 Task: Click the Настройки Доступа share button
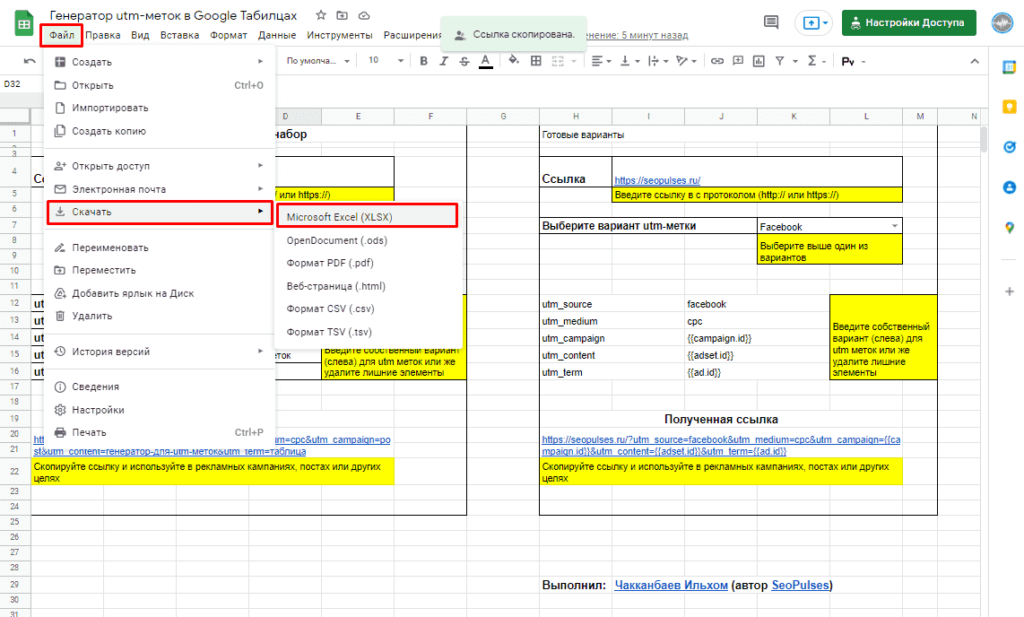pyautogui.click(x=908, y=23)
